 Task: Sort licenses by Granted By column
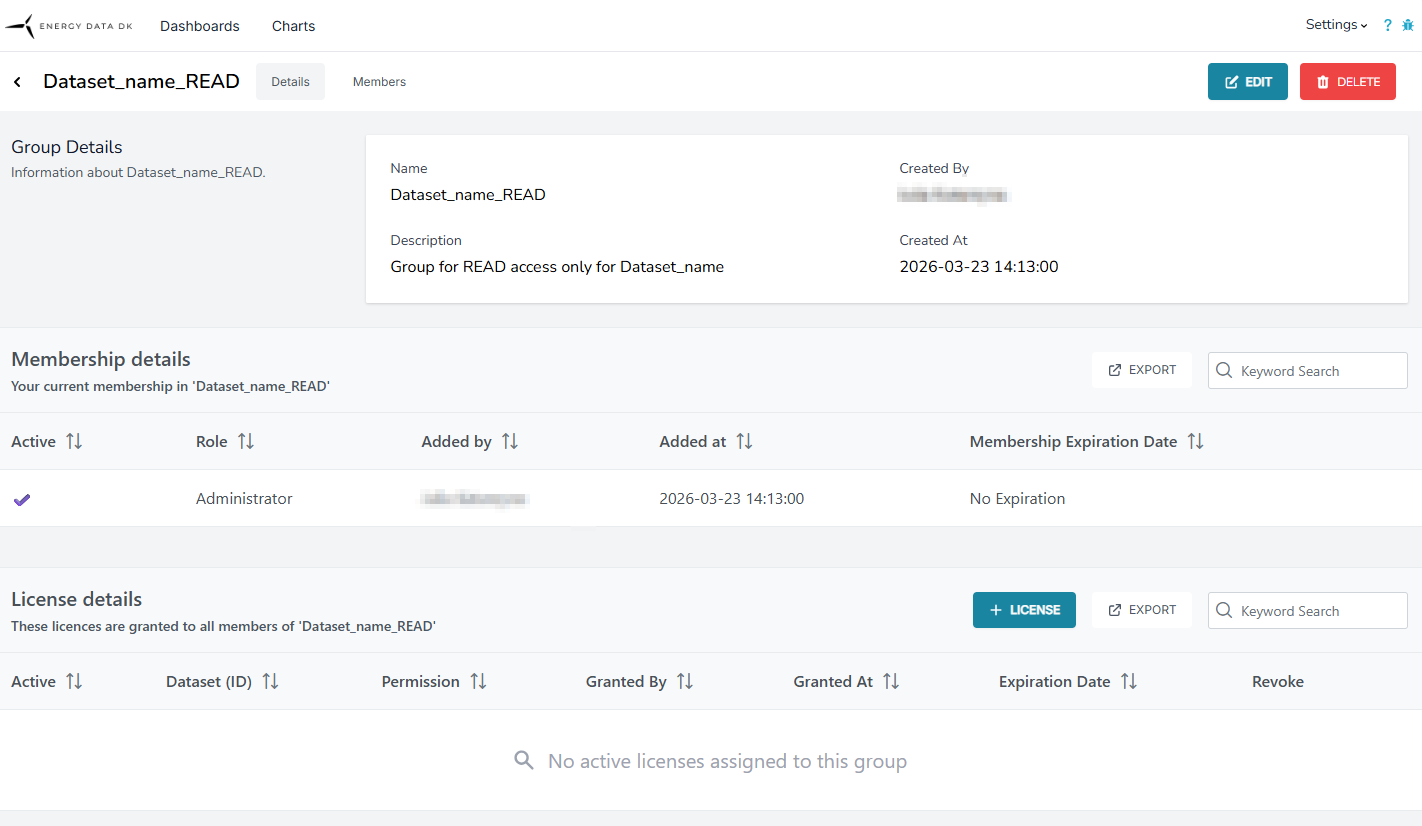pos(685,681)
